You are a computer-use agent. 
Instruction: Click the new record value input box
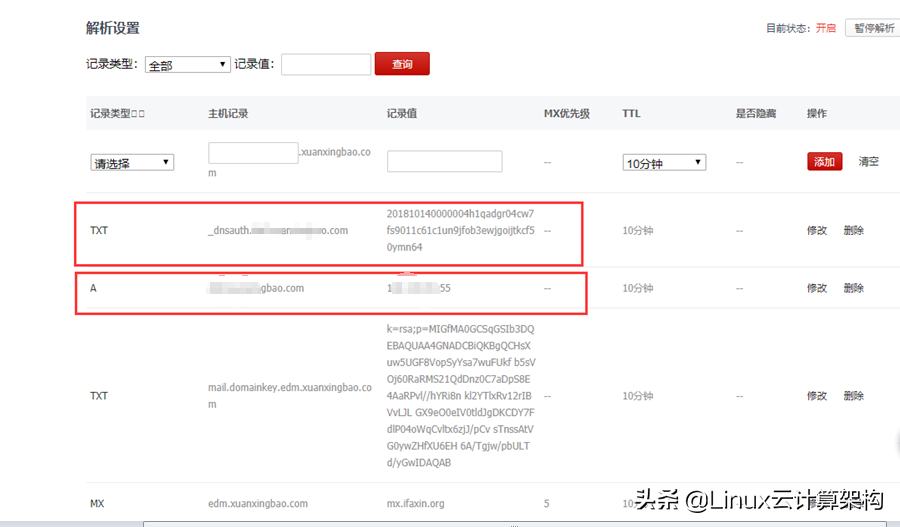(444, 161)
